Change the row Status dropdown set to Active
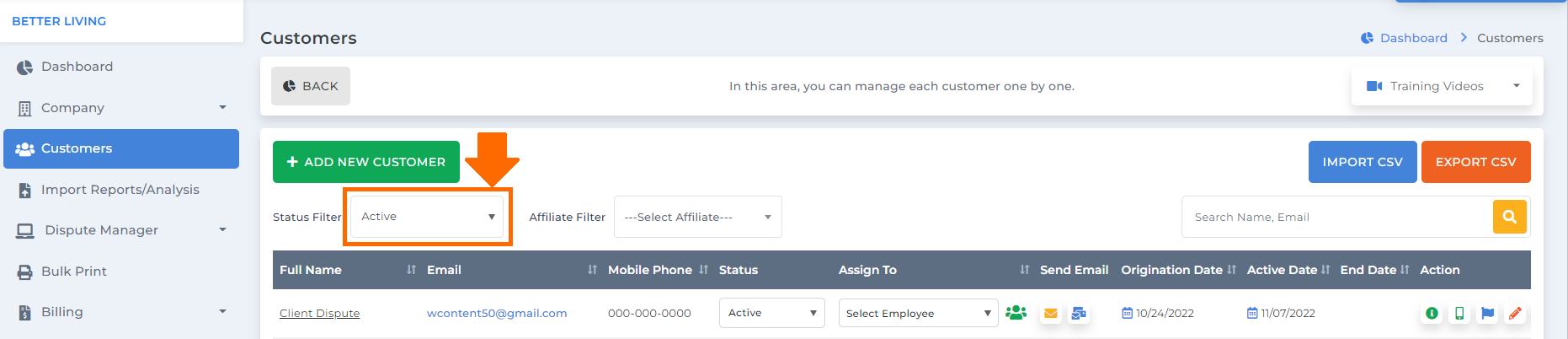The image size is (1568, 339). pos(772,313)
